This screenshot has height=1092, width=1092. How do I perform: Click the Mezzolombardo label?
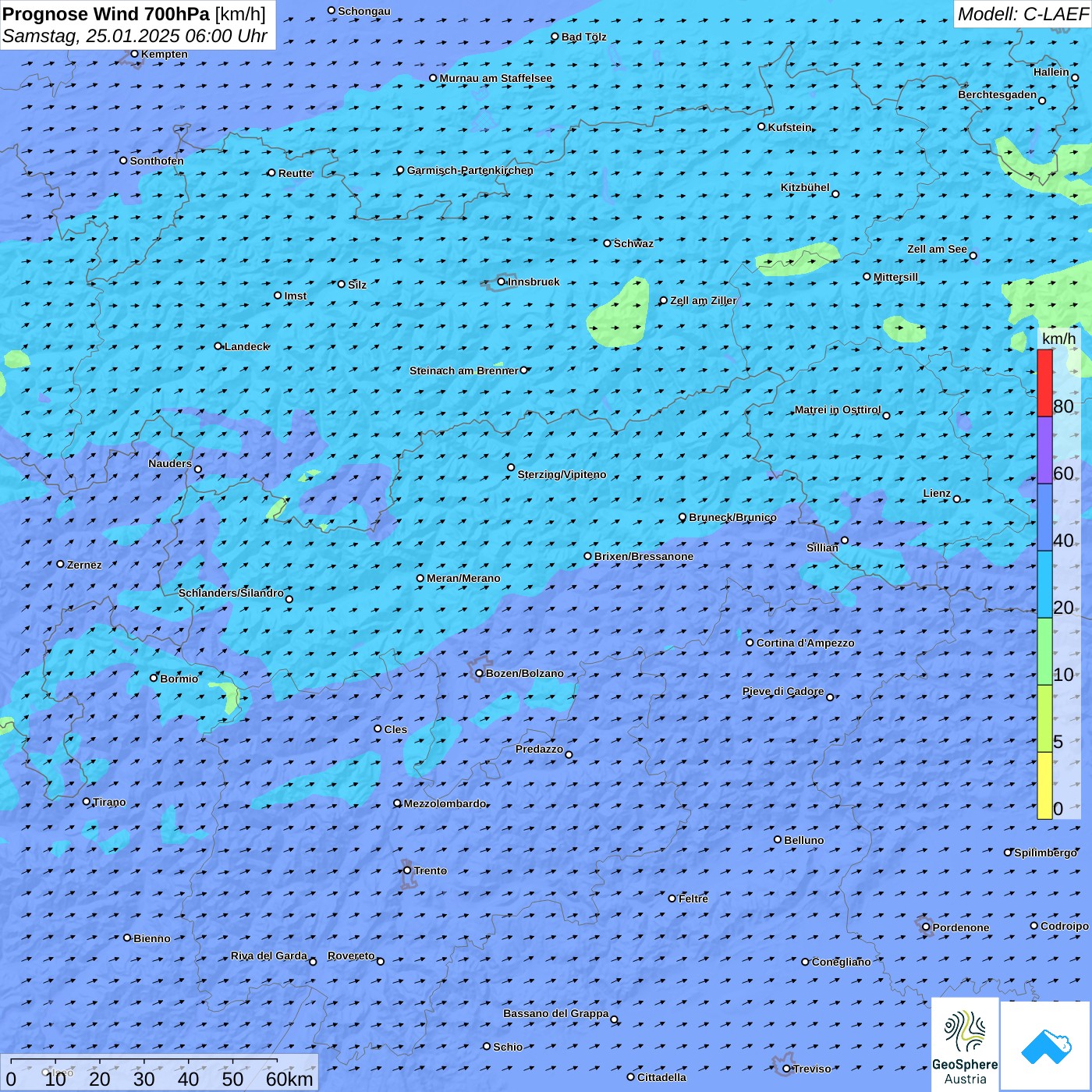(445, 803)
